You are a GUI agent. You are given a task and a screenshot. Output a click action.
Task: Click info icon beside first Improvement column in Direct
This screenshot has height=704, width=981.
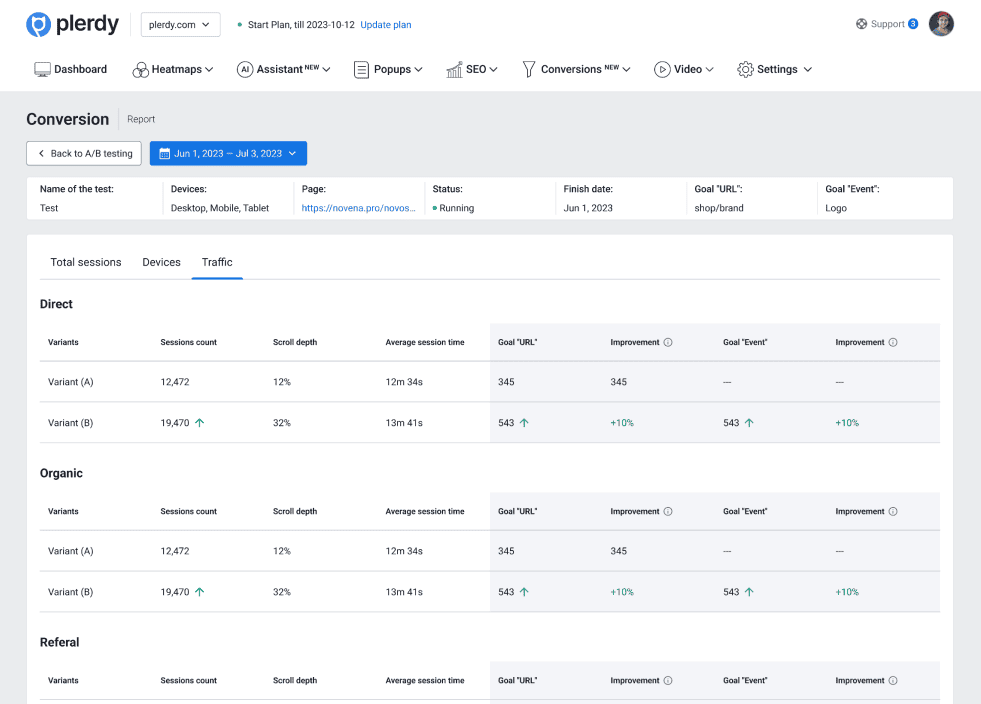click(668, 342)
